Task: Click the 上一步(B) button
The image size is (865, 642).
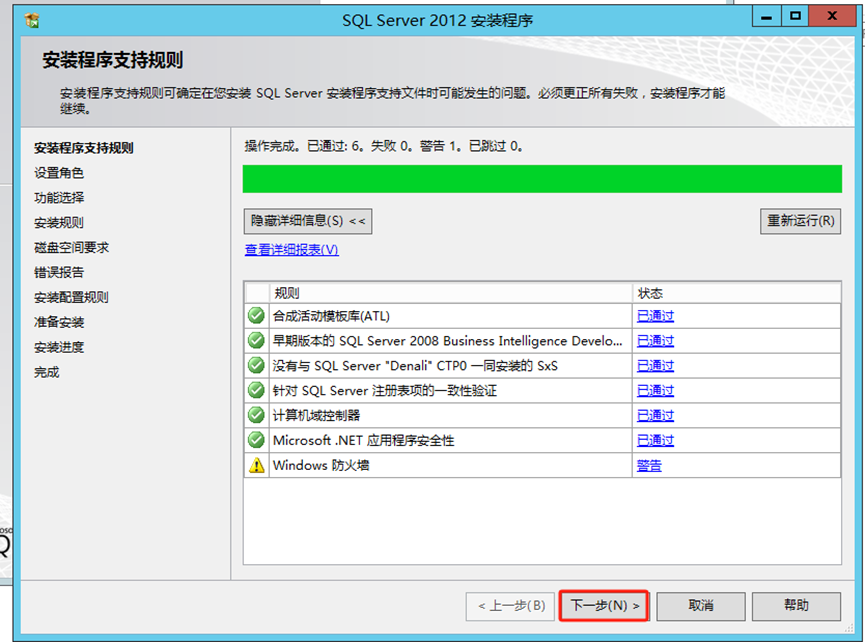Action: 510,606
